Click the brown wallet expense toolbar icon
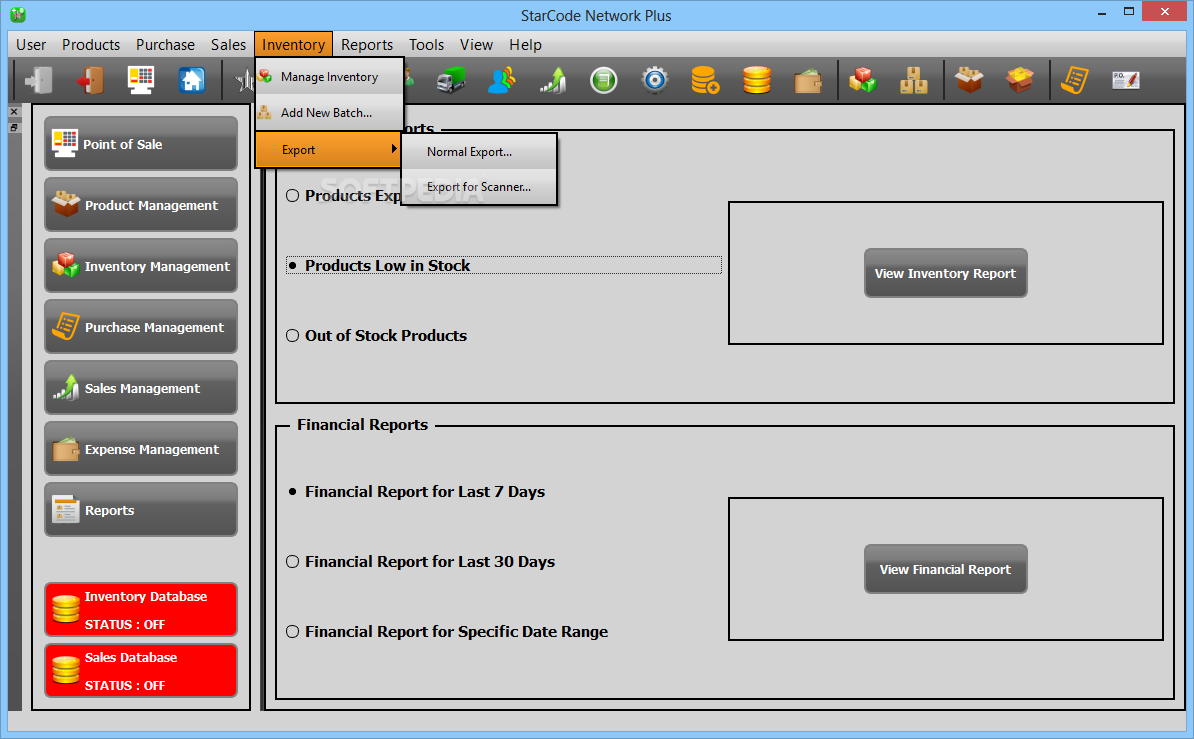 (x=808, y=80)
